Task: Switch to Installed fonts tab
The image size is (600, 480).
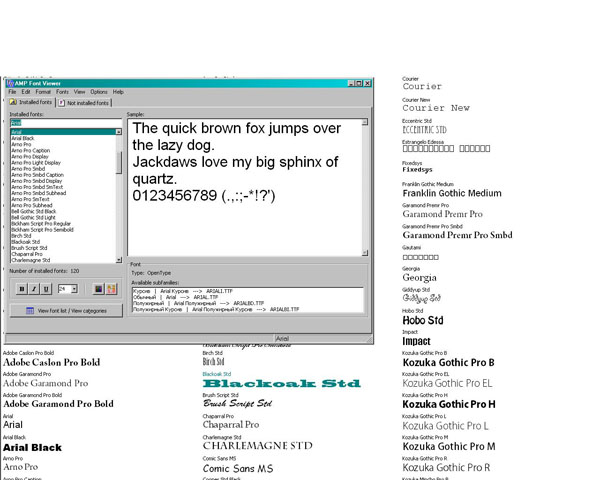Action: [x=31, y=102]
